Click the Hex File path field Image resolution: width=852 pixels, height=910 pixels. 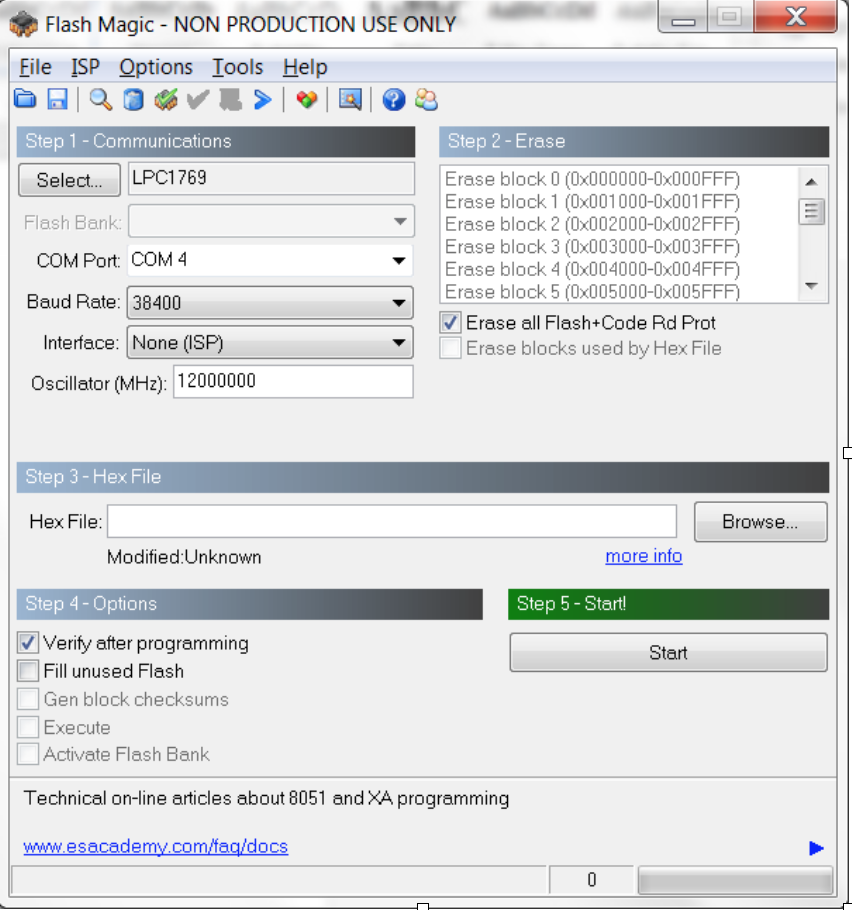tap(392, 521)
